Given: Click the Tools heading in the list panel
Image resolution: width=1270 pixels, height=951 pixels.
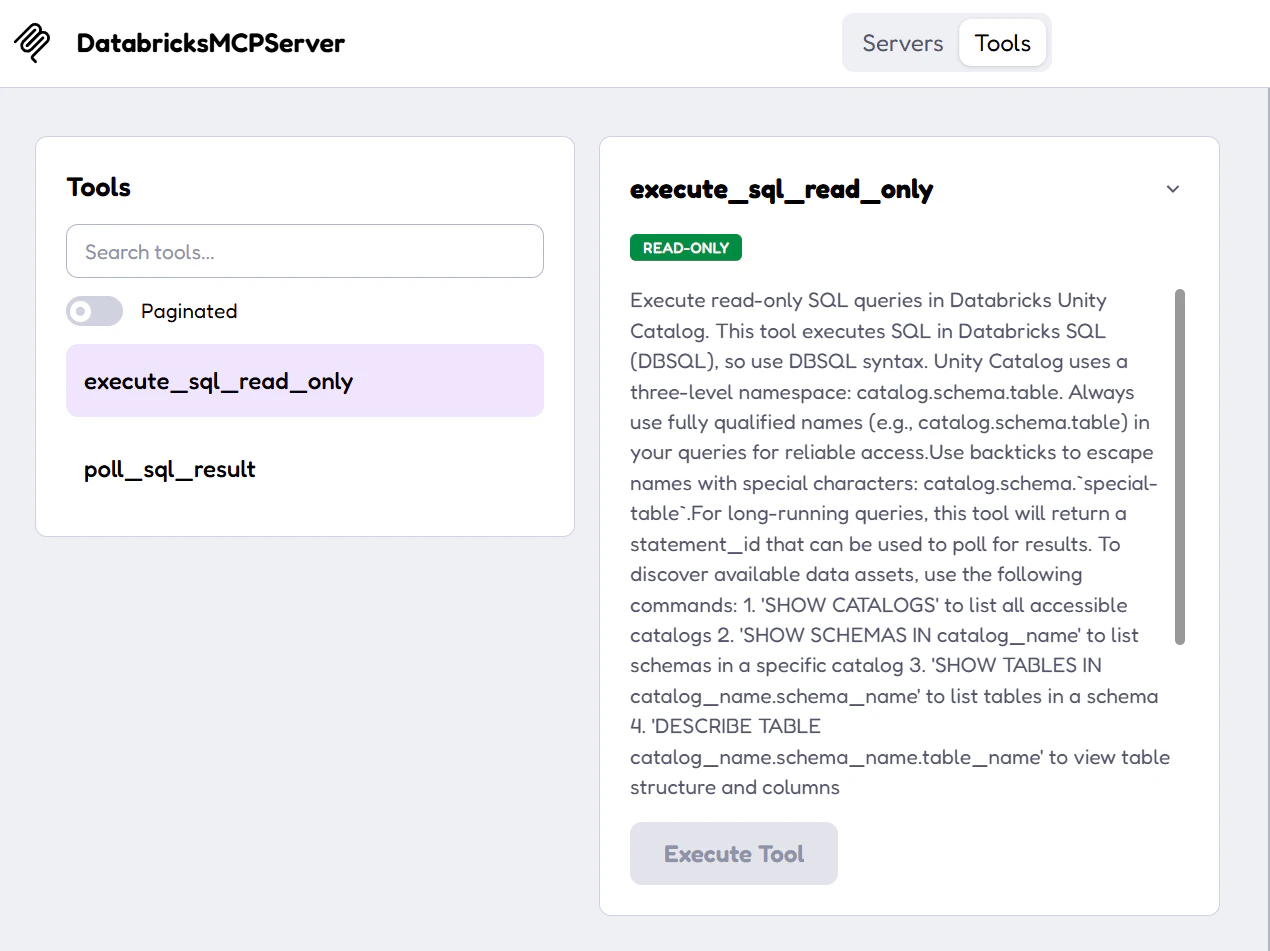Looking at the screenshot, I should (99, 187).
